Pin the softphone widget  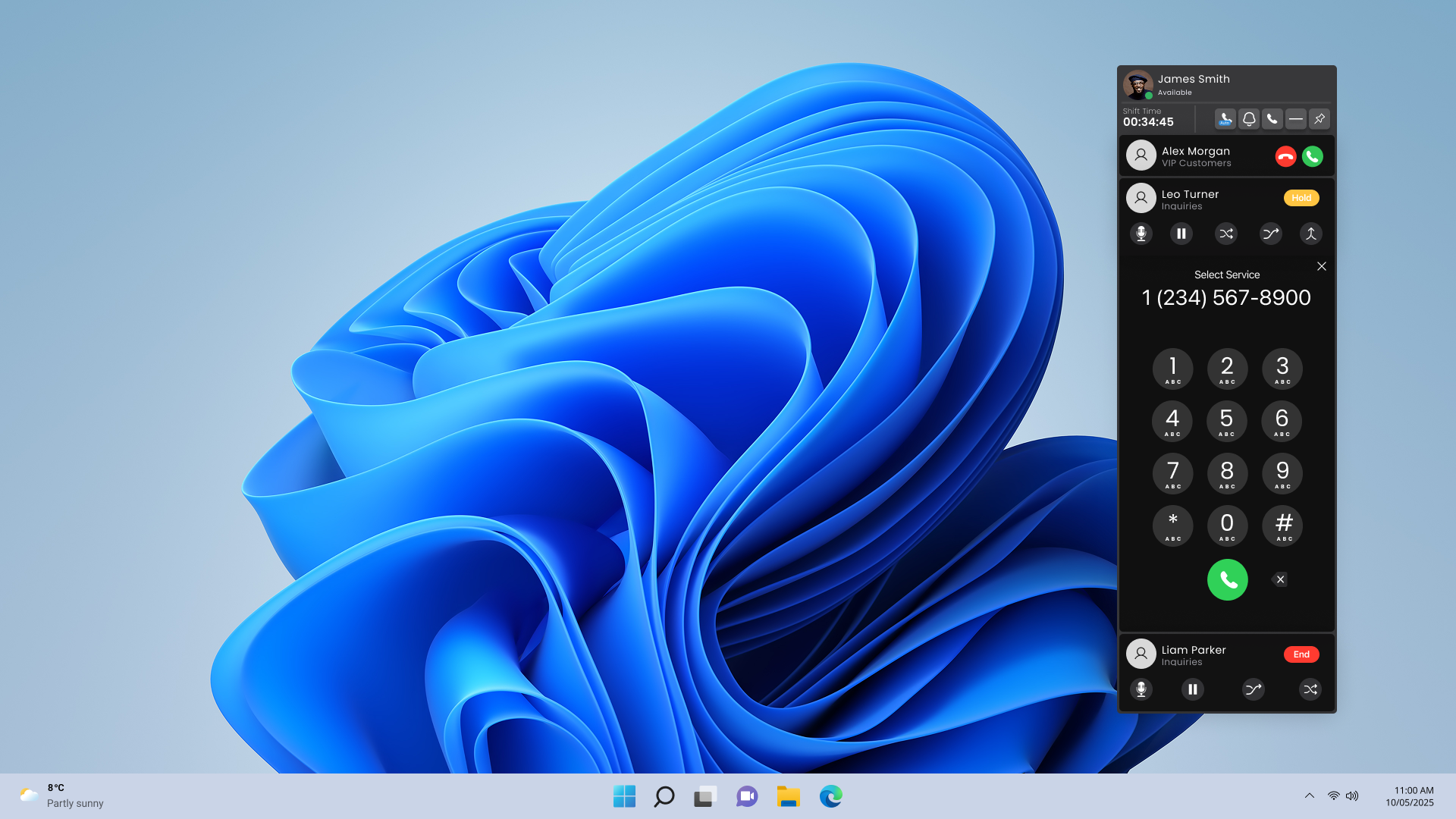1319,119
